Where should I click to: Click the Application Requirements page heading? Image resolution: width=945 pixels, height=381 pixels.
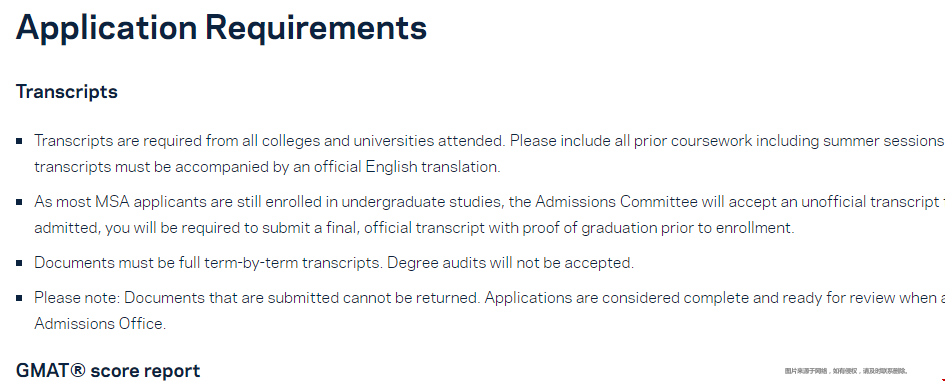tap(221, 28)
